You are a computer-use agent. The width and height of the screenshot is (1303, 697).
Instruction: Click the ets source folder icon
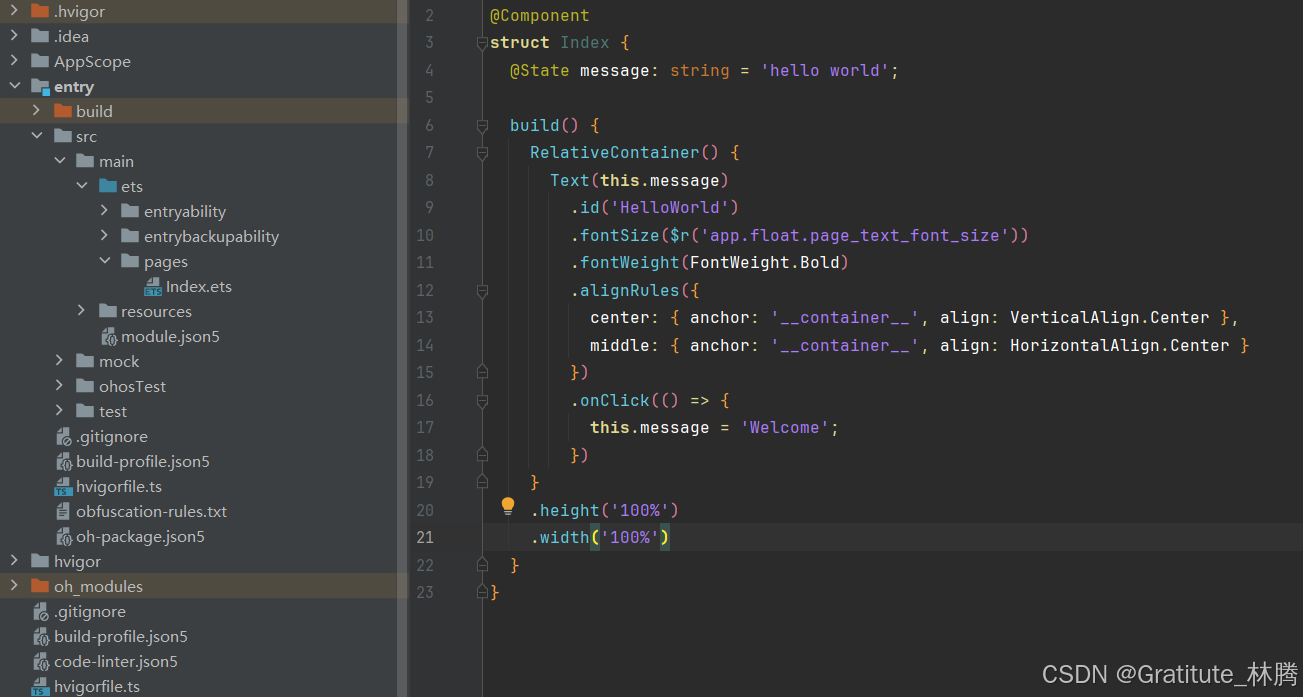click(x=107, y=186)
